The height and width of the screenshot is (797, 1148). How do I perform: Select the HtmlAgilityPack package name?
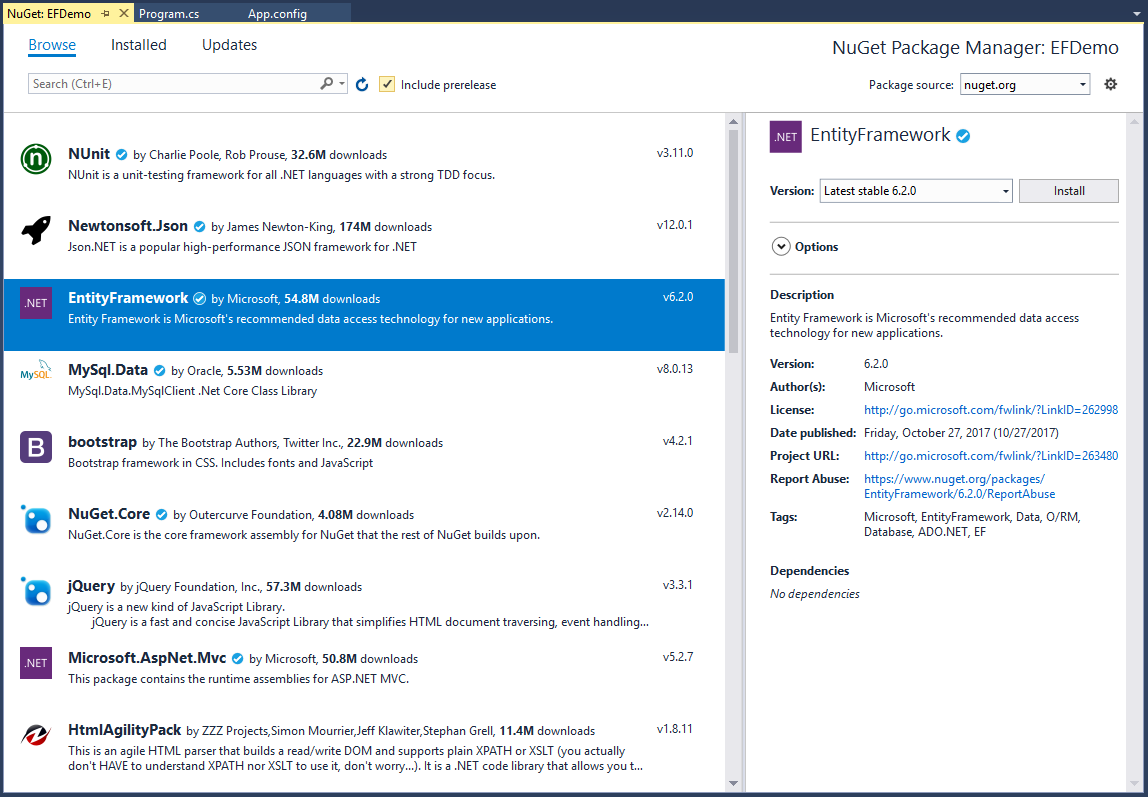tap(124, 730)
